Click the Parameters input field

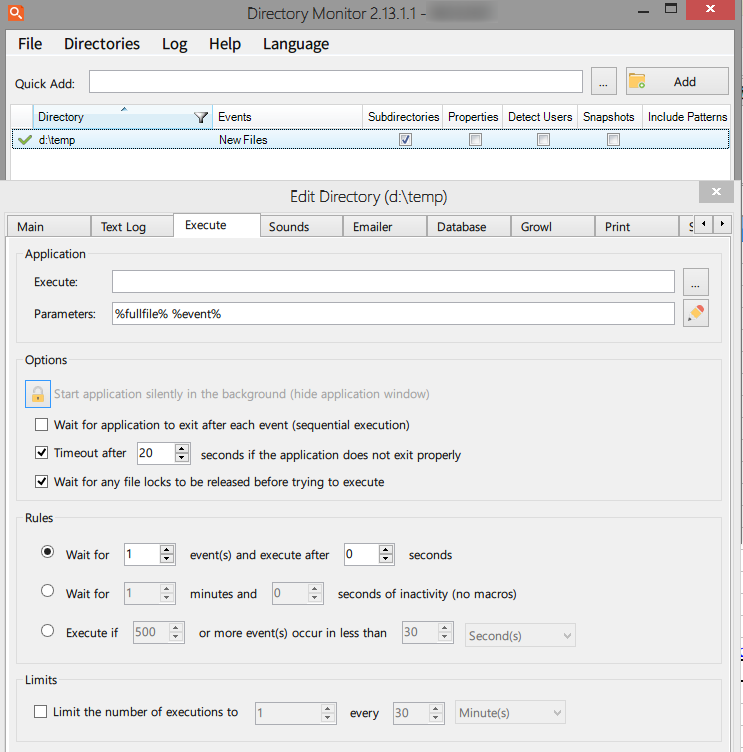pyautogui.click(x=393, y=314)
